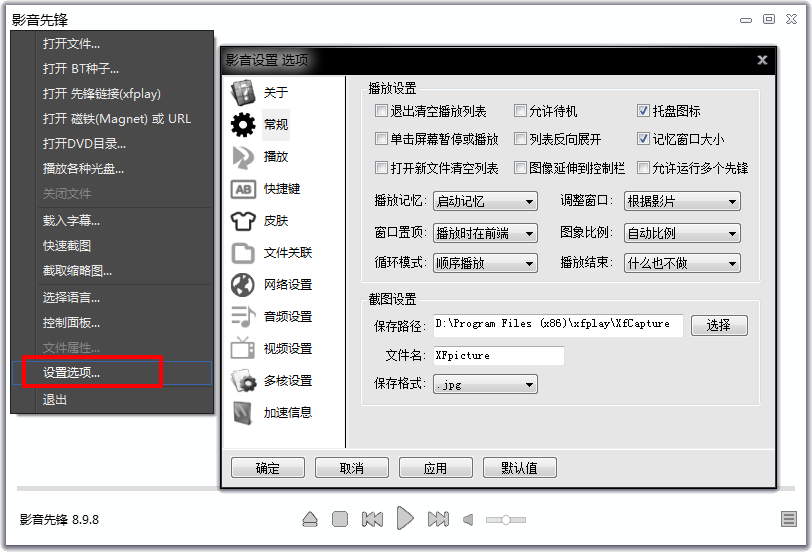812x552 pixels.
Task: Expand 调整窗口 dropdown
Action: 682,201
